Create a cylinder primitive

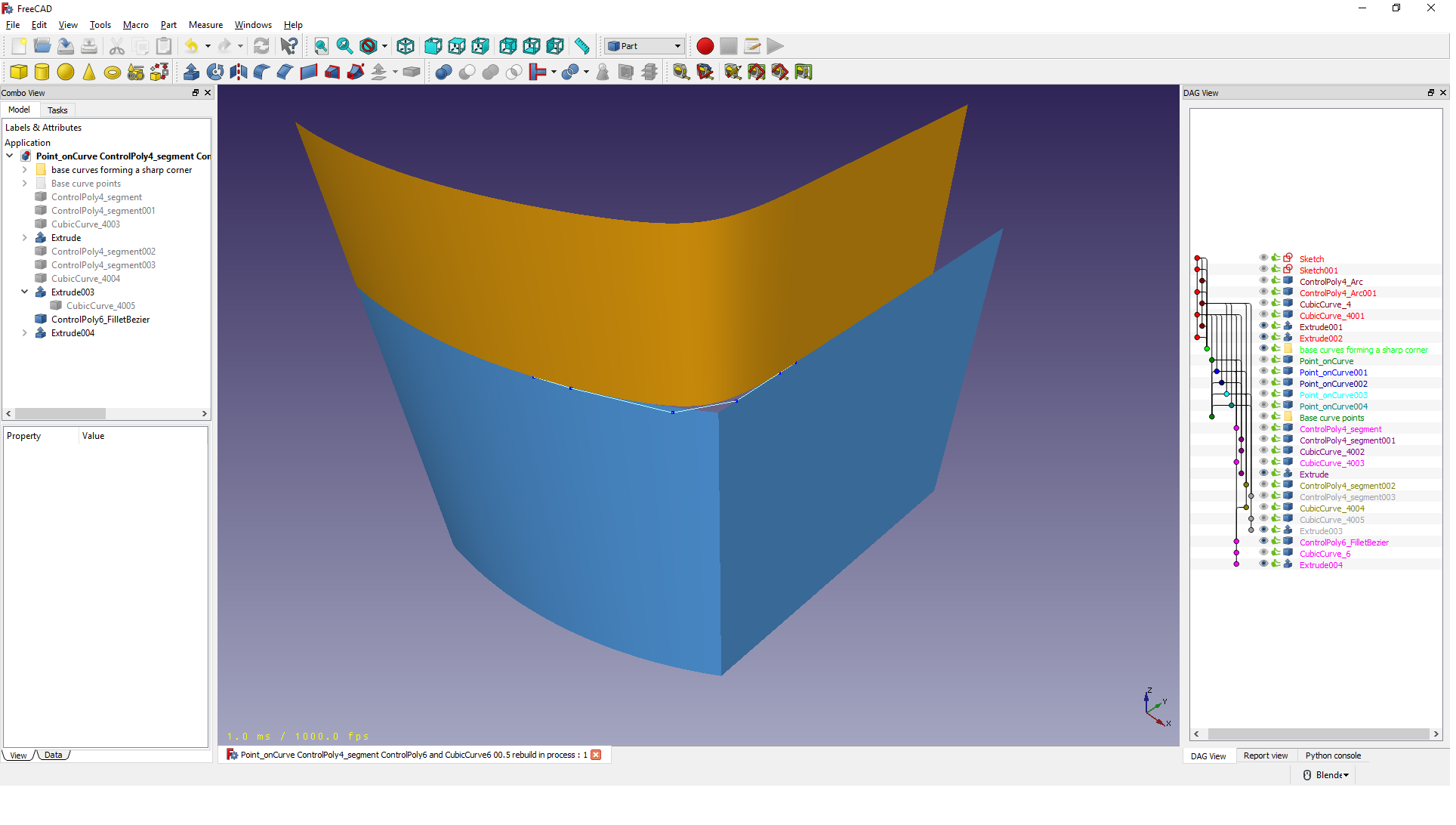42,73
